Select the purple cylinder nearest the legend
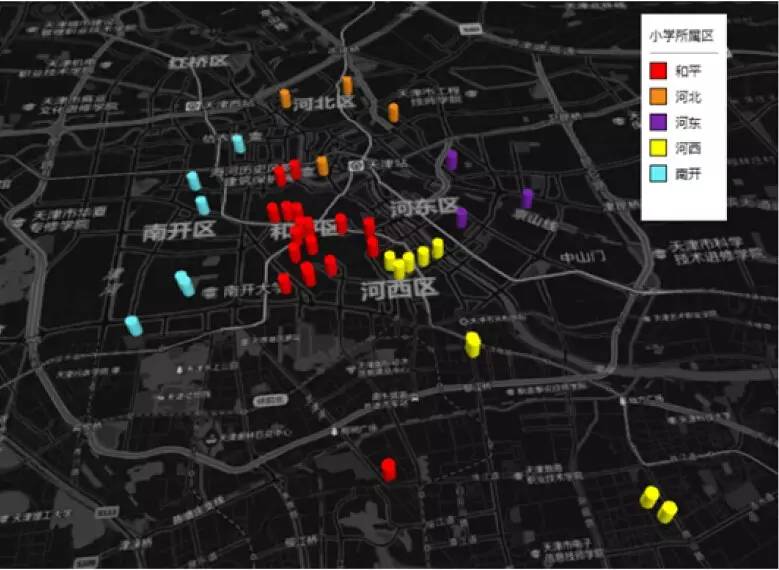 pos(527,198)
